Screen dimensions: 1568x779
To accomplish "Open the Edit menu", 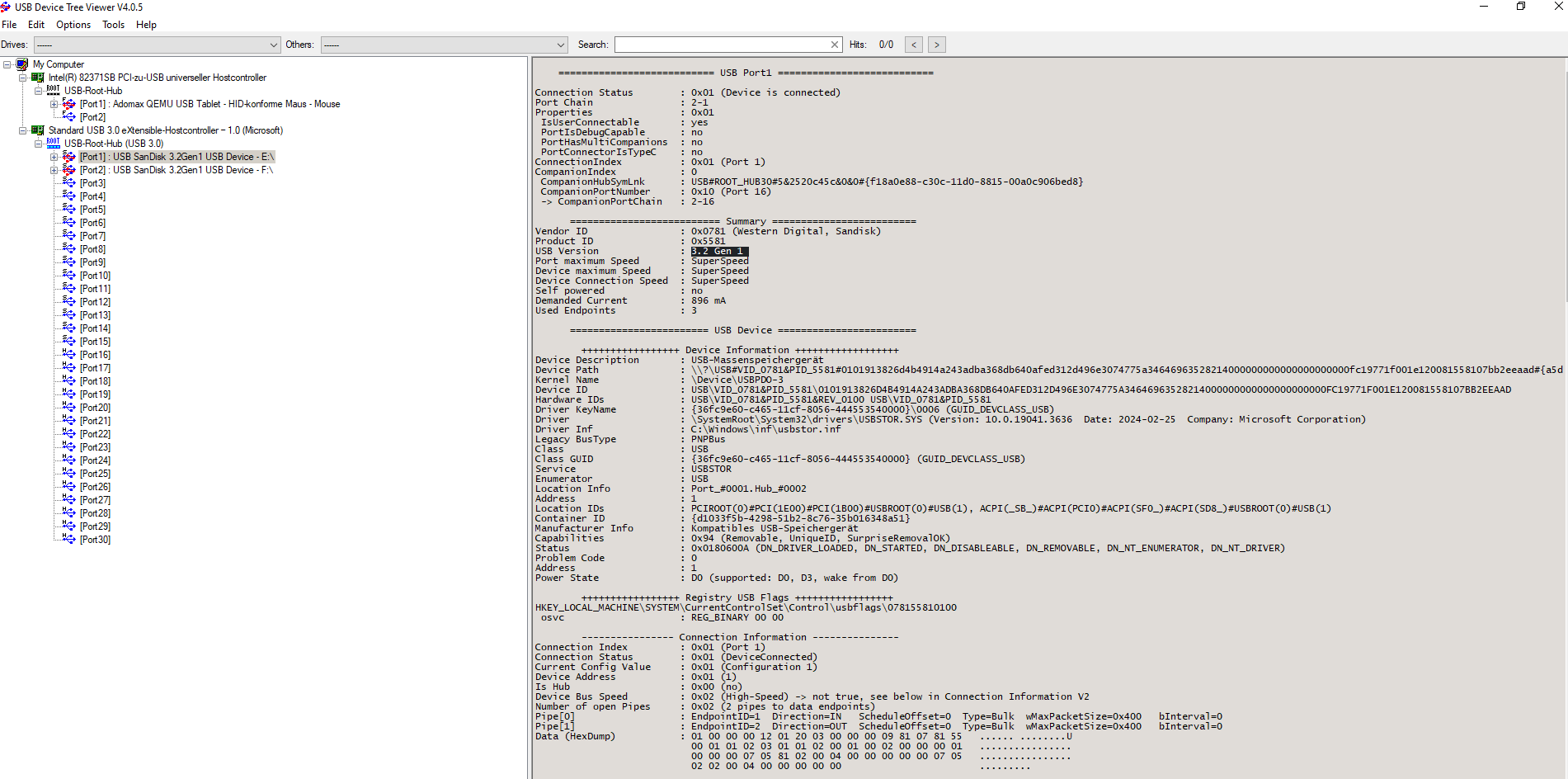I will [x=36, y=25].
